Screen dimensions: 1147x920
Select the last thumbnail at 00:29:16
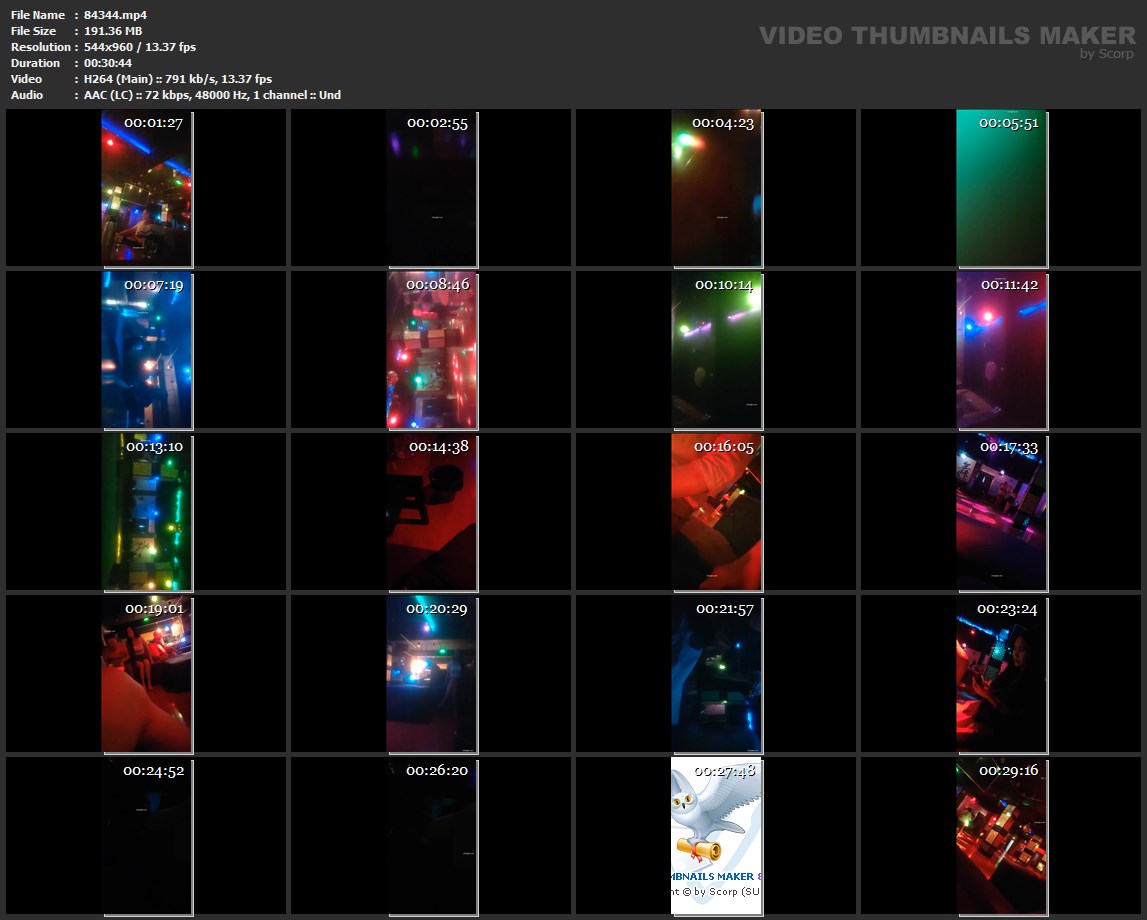(1001, 836)
